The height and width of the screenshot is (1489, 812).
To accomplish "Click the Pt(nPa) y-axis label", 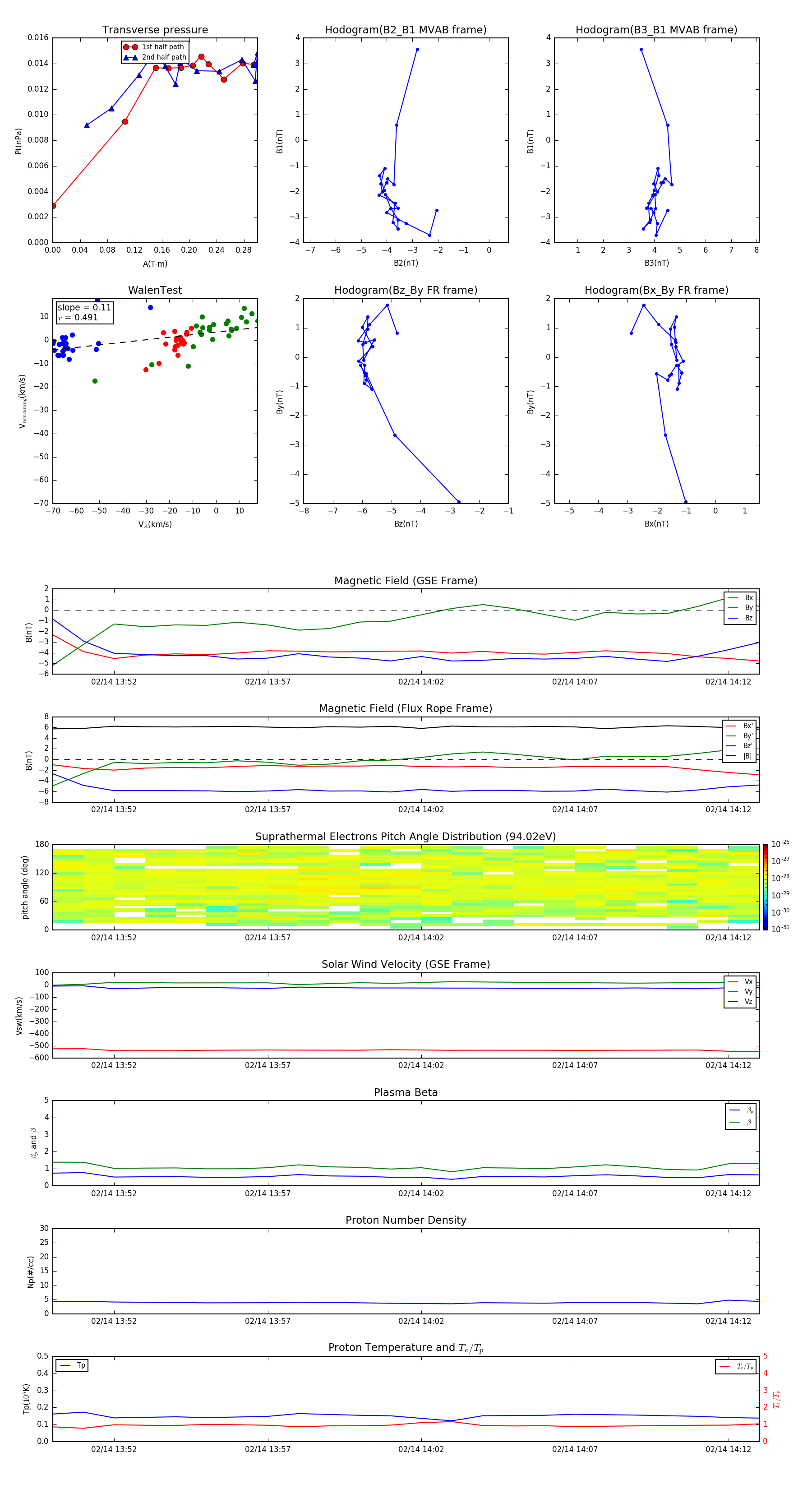I will [x=18, y=141].
